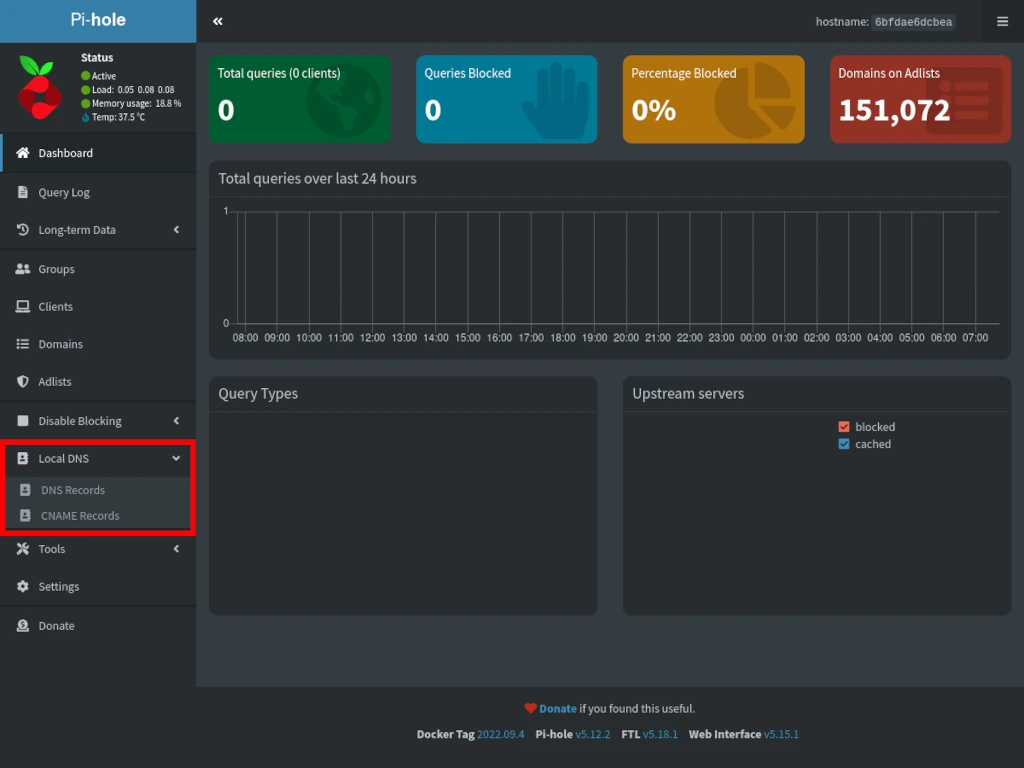
Task: Click the temperature droplet icon
Action: point(86,118)
